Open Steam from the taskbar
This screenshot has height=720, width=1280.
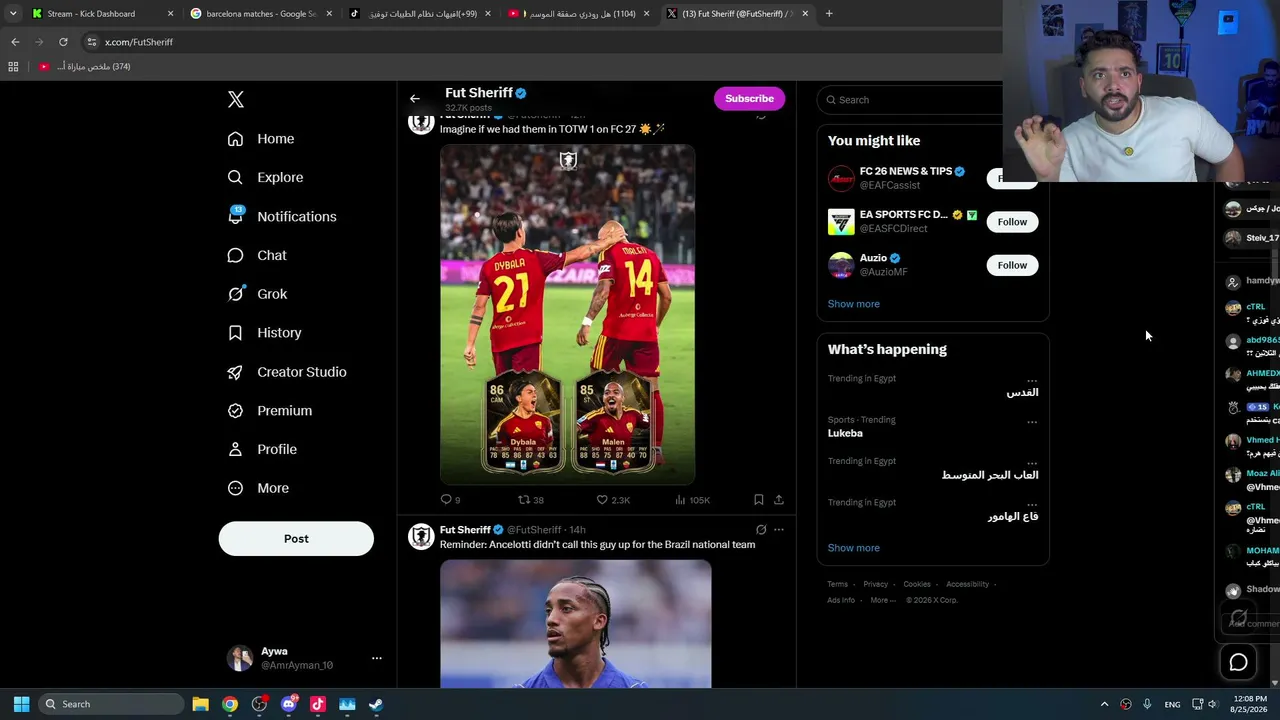point(376,704)
